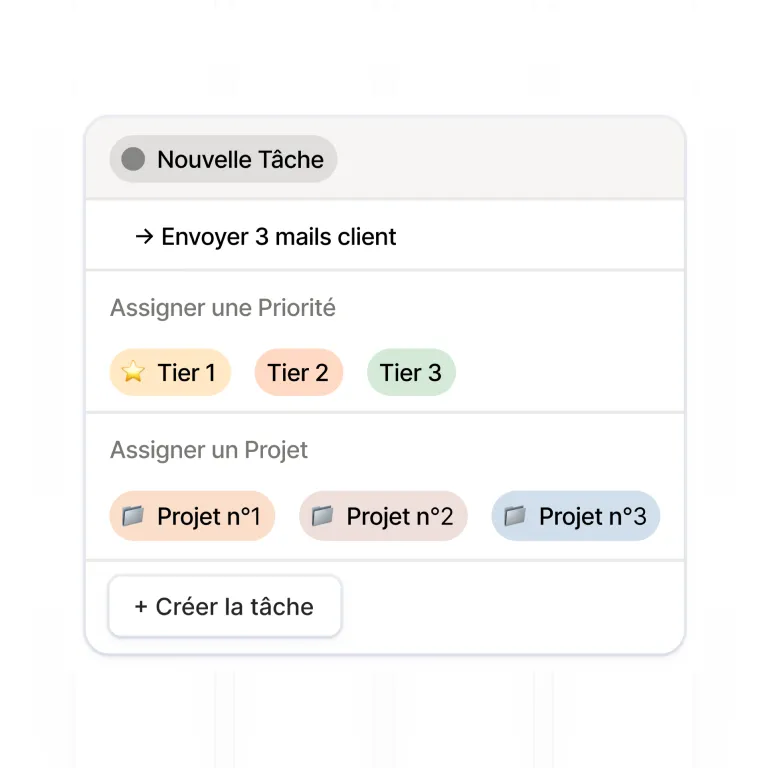Click the gray status dot in Nouvelle Tâche

[133, 159]
